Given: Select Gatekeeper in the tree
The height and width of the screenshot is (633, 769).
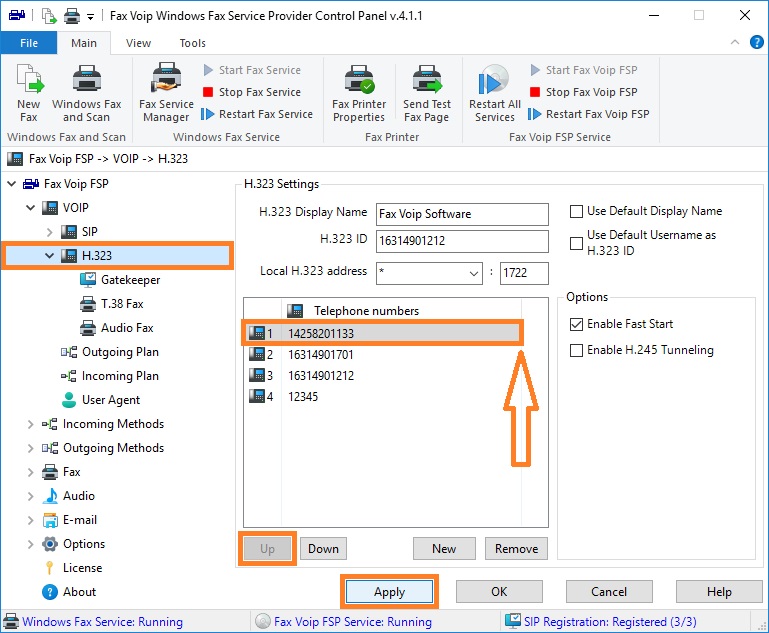Looking at the screenshot, I should click(120, 279).
